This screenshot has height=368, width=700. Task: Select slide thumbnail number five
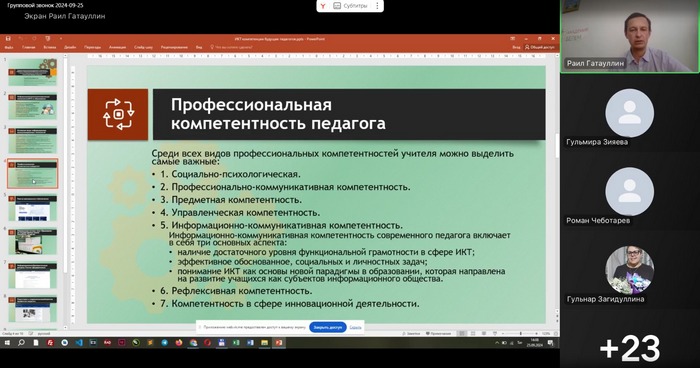(33, 208)
